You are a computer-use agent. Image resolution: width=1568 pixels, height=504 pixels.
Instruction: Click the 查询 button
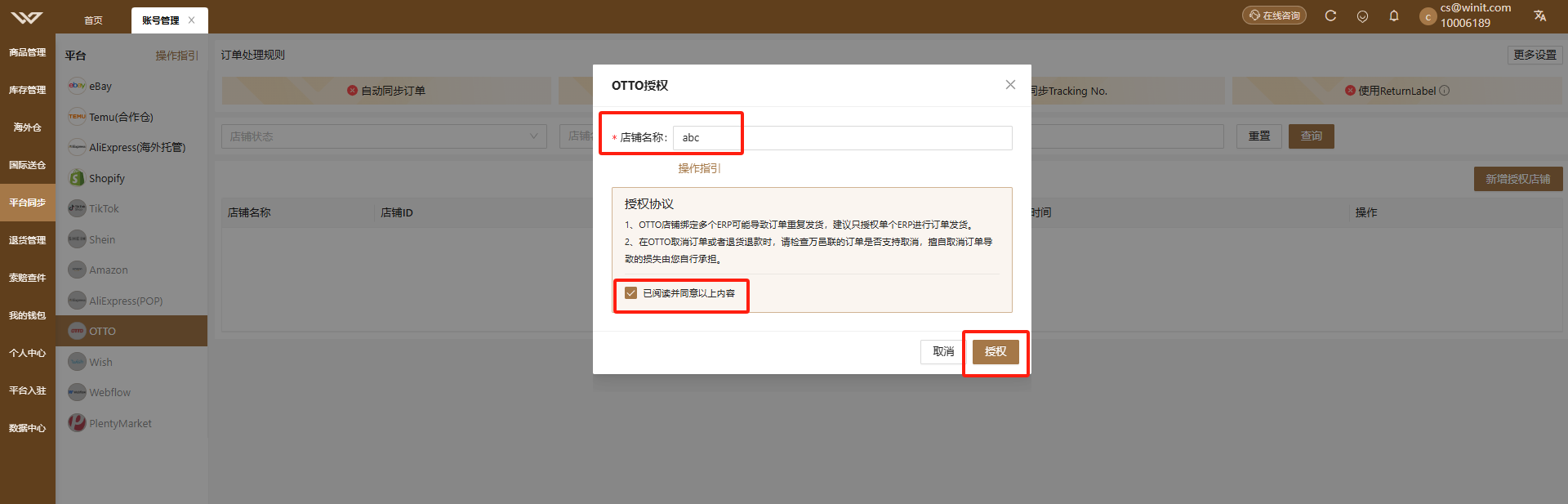(x=1312, y=136)
